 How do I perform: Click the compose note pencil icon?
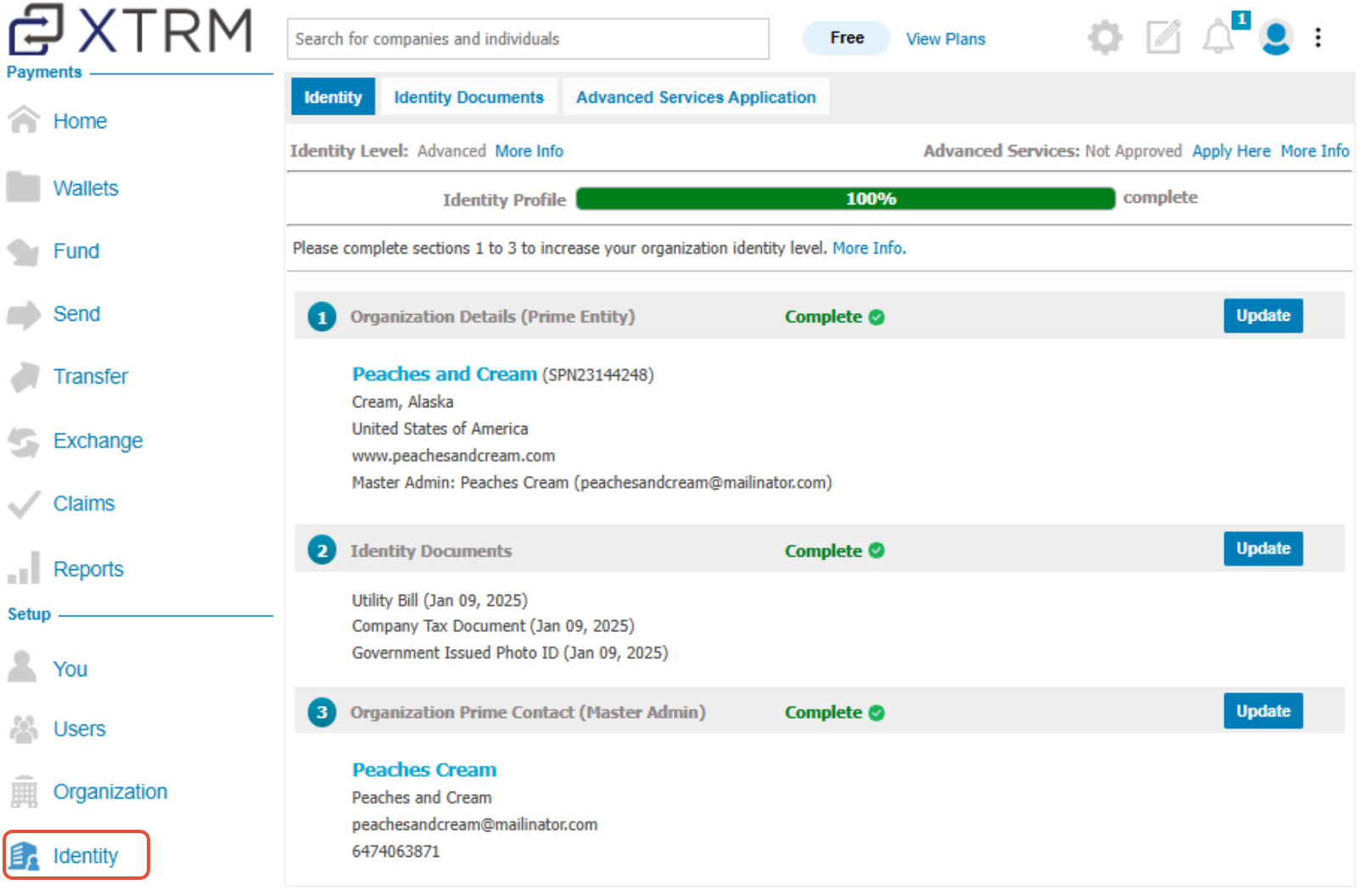point(1163,37)
